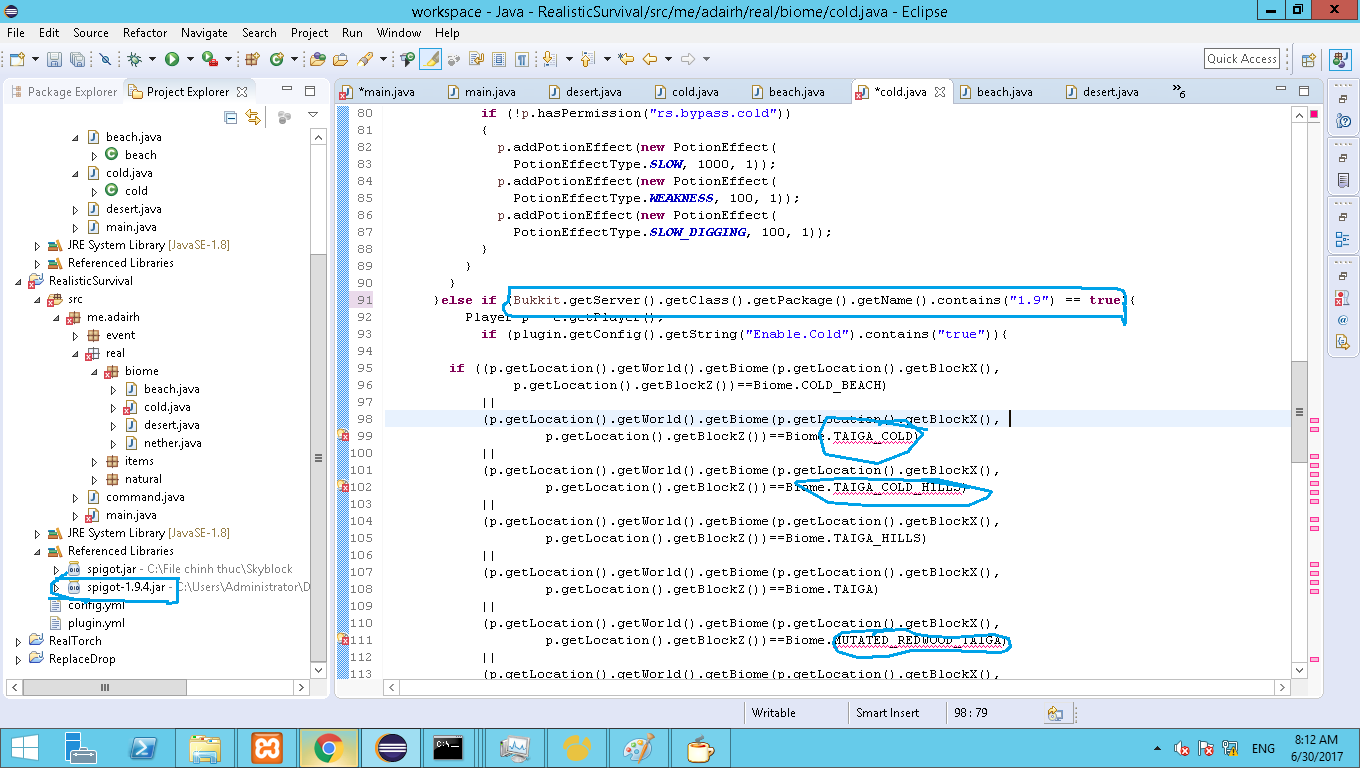
Task: Click the Save All toolbar icon
Action: [76, 60]
